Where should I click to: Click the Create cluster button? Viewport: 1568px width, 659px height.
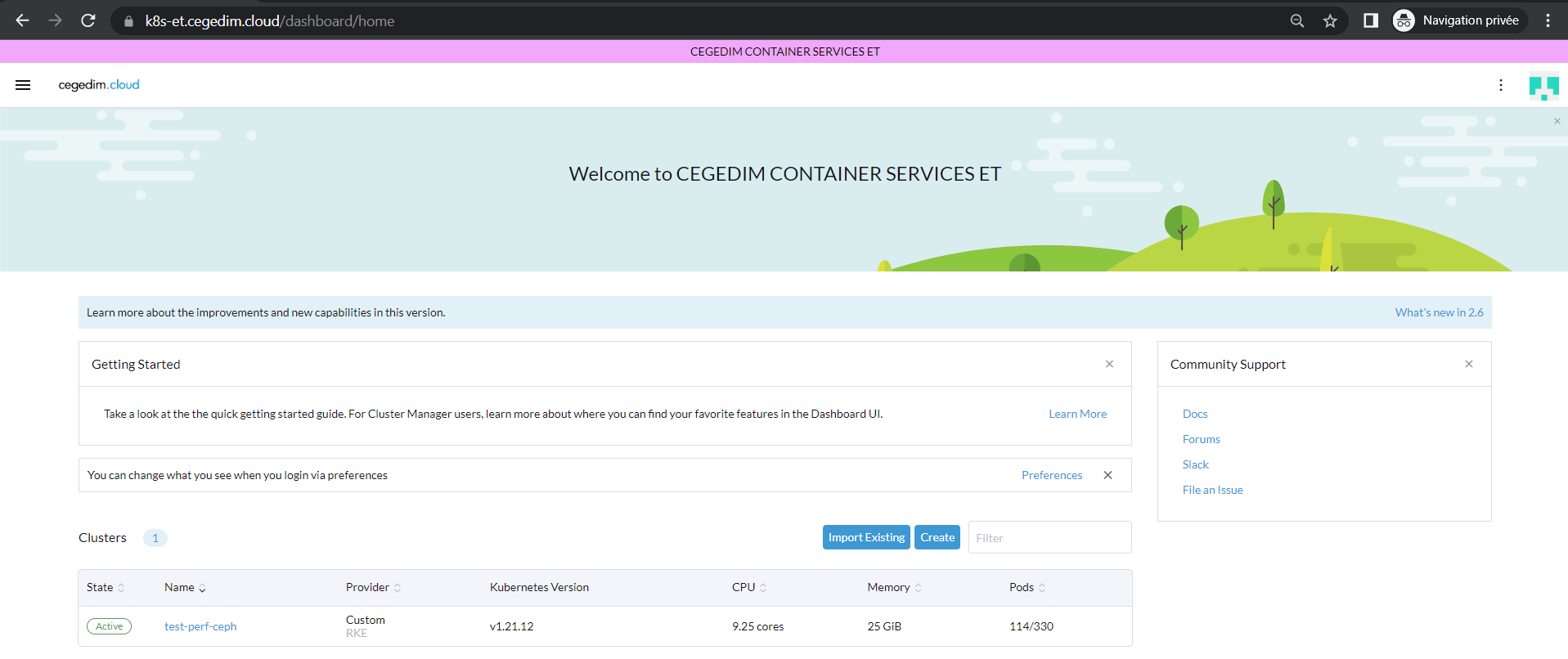pos(937,537)
